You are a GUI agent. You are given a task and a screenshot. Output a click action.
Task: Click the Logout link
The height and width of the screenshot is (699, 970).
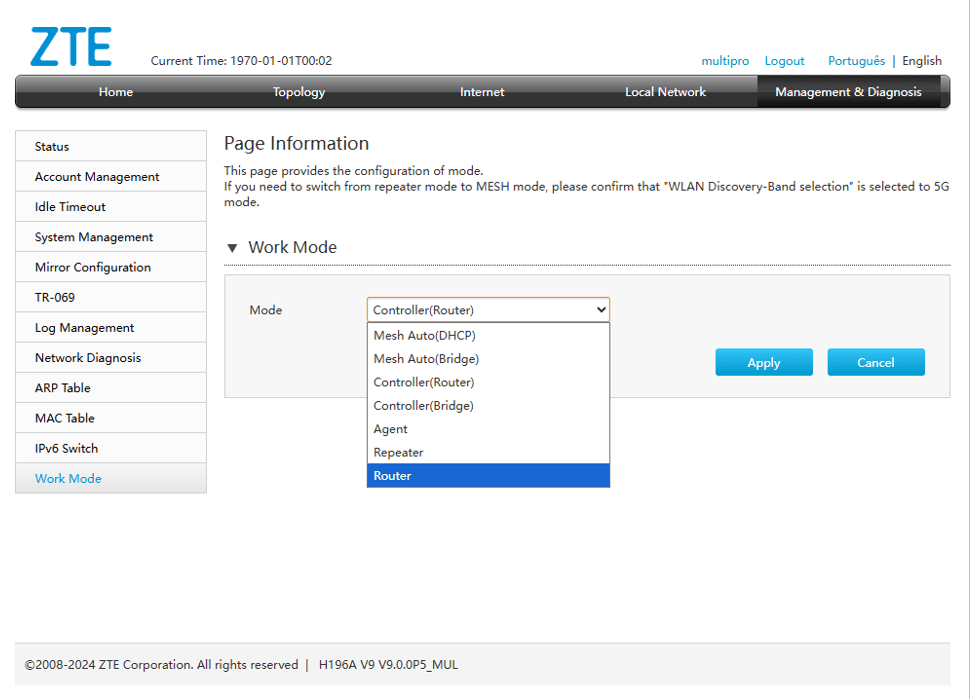784,61
